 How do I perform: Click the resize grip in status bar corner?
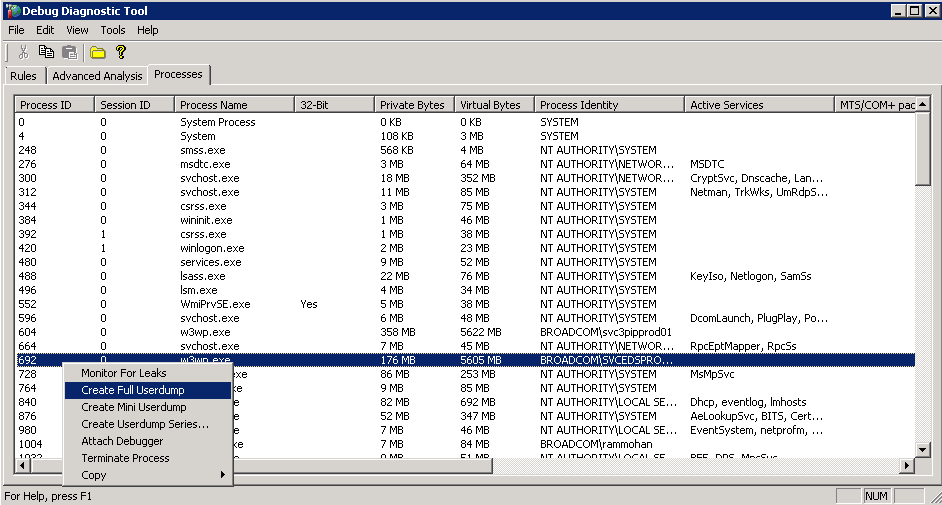pos(935,497)
